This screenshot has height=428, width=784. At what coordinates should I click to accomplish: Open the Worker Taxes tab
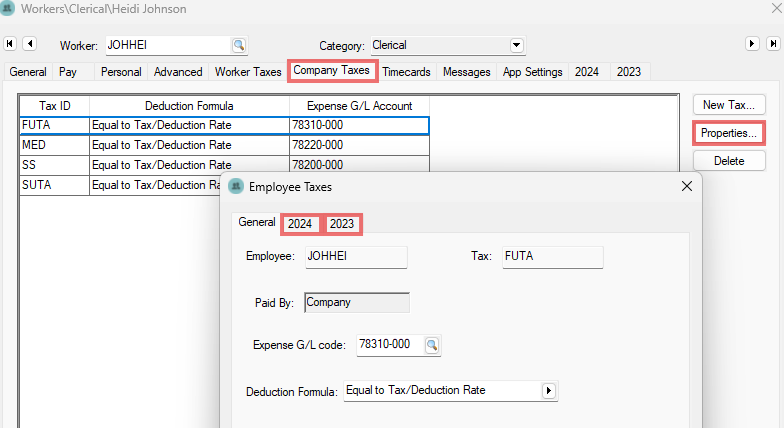pos(248,72)
